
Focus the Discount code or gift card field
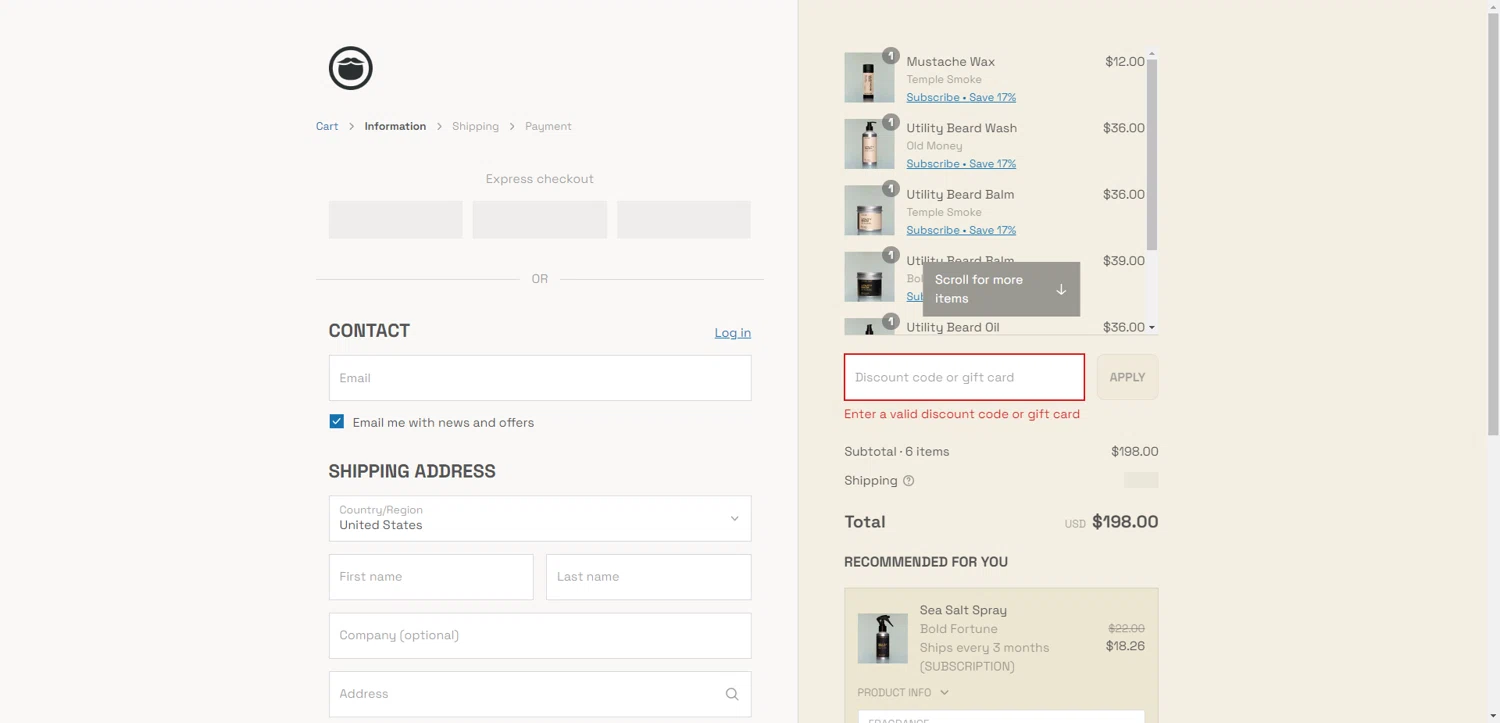[x=964, y=377]
